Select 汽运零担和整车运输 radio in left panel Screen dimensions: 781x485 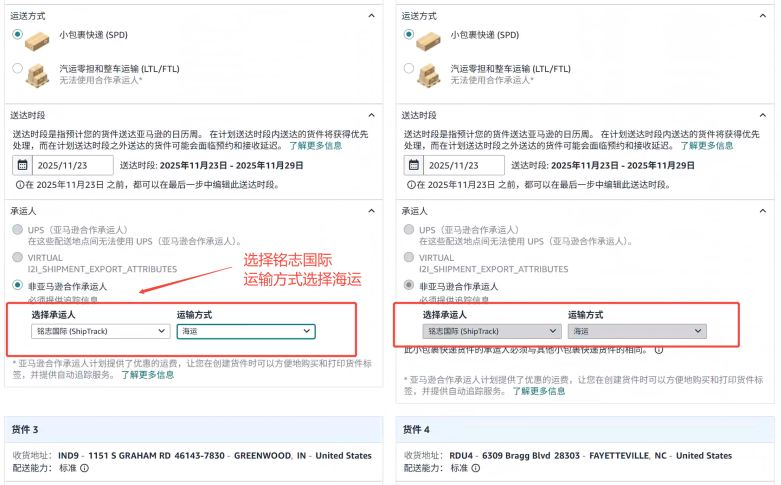[x=17, y=68]
